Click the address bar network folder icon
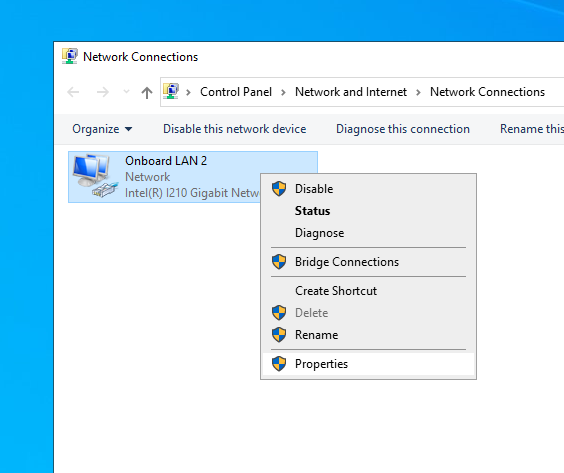Image resolution: width=564 pixels, height=473 pixels. (x=171, y=91)
